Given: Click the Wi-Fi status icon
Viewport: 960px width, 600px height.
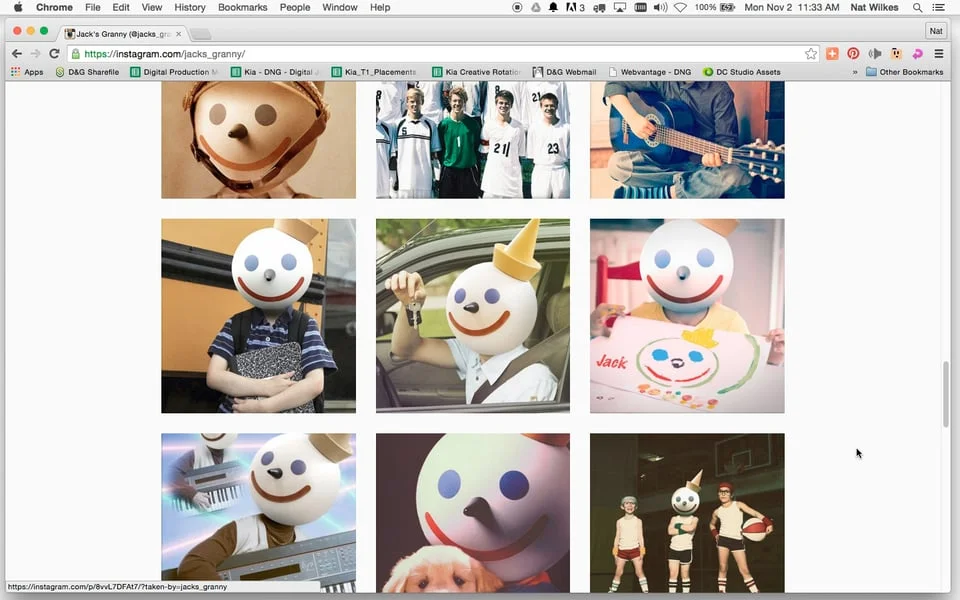Looking at the screenshot, I should pyautogui.click(x=680, y=7).
